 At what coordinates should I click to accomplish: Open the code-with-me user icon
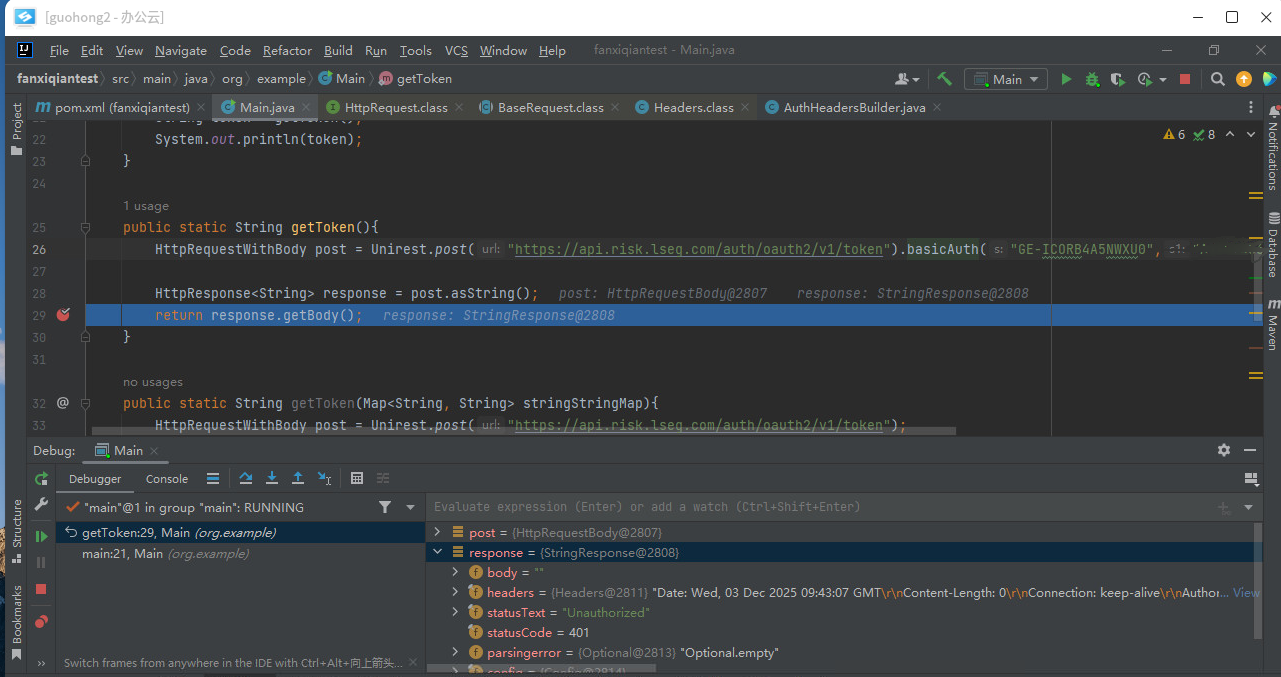pos(907,79)
